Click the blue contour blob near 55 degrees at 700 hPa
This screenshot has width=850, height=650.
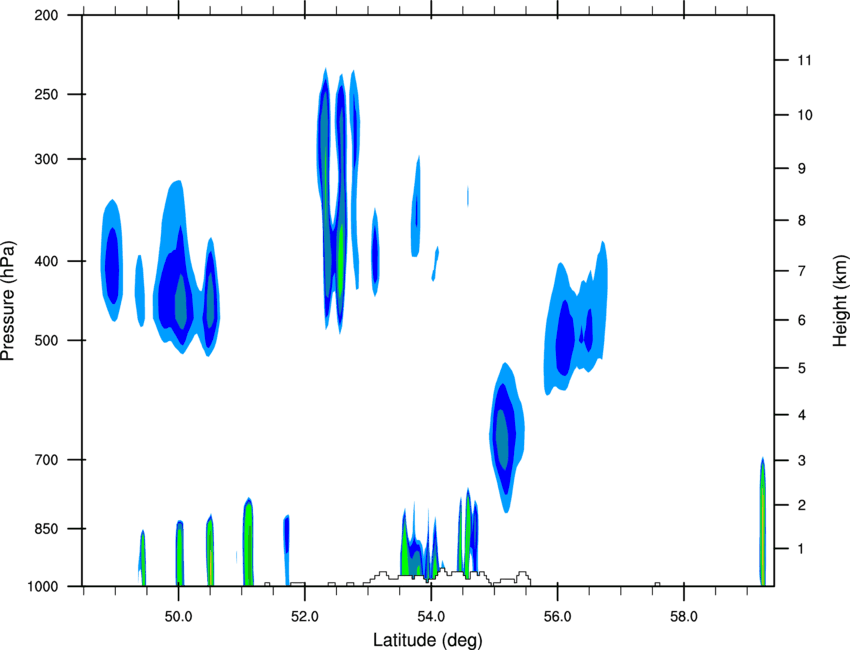(506, 437)
